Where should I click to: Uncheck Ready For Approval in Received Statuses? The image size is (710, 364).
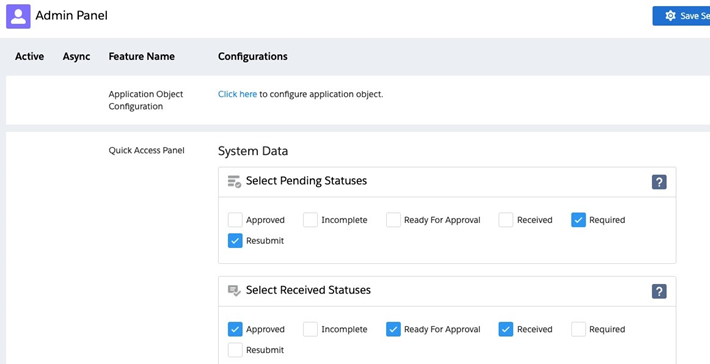click(x=393, y=329)
